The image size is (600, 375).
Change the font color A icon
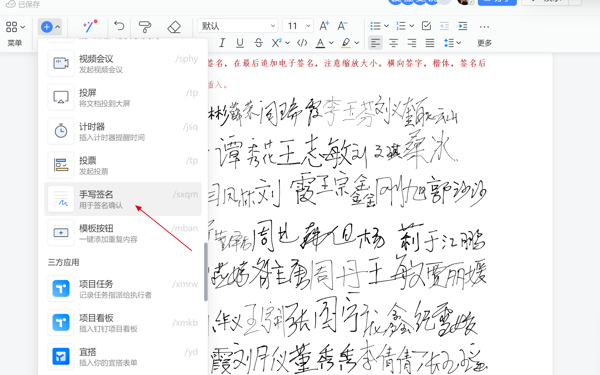[x=320, y=43]
